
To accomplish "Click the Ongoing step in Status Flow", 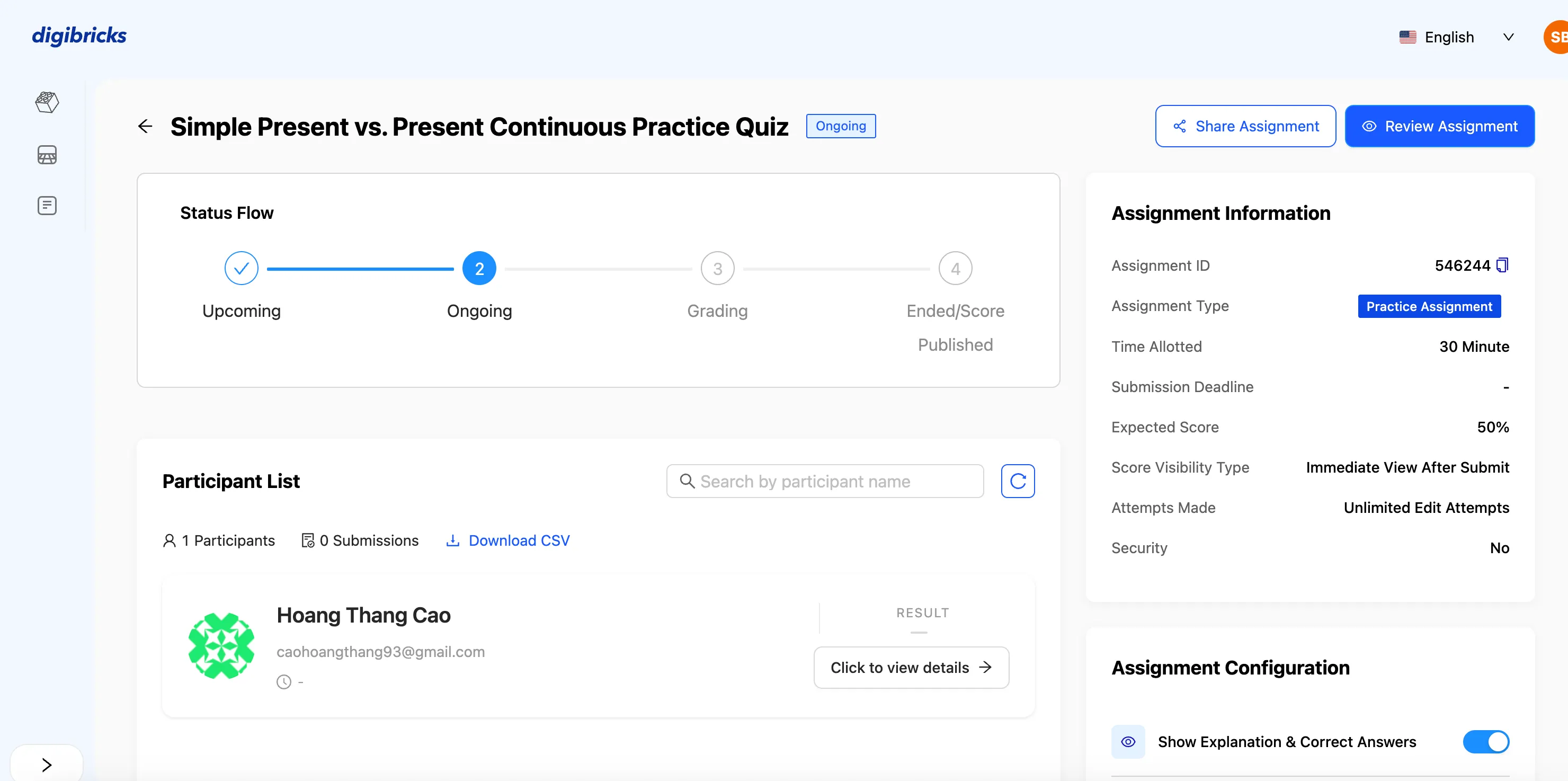I will coord(479,269).
